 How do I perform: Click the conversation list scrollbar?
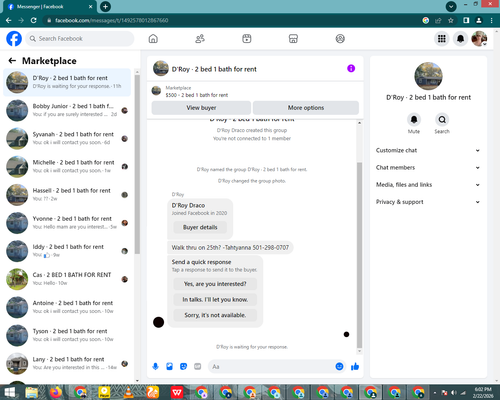point(137,165)
